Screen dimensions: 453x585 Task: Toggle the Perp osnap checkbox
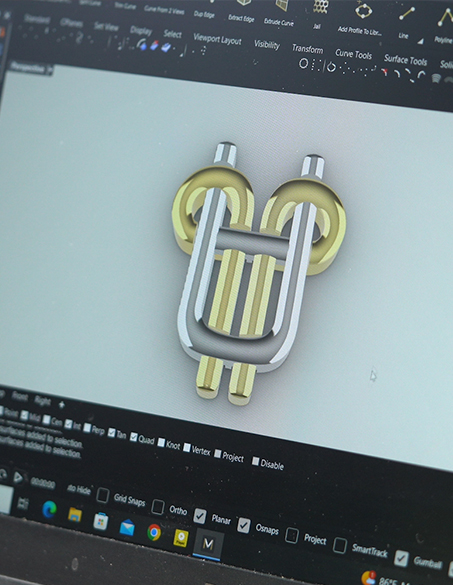click(x=87, y=428)
